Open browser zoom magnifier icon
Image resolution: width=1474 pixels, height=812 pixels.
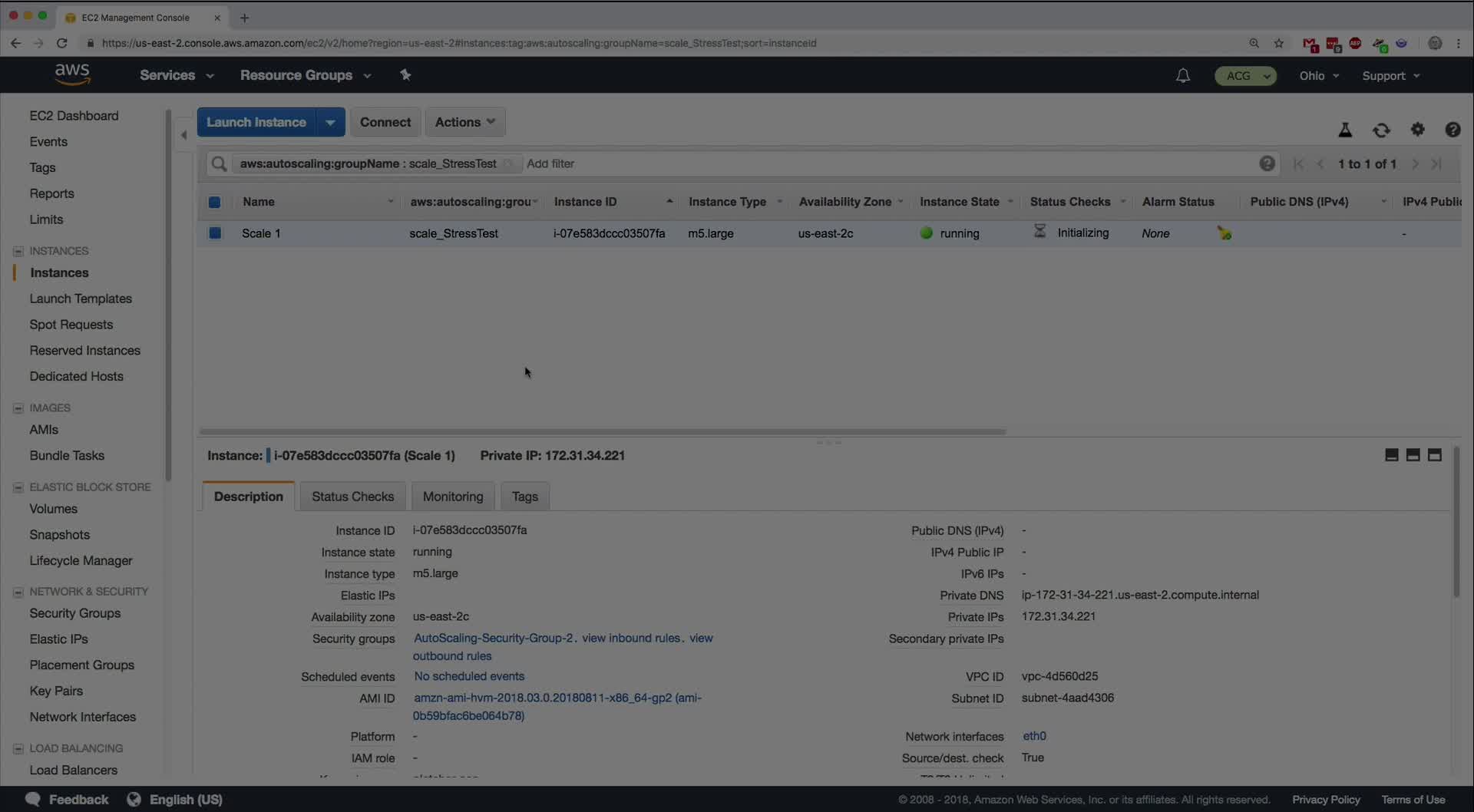[x=1254, y=43]
